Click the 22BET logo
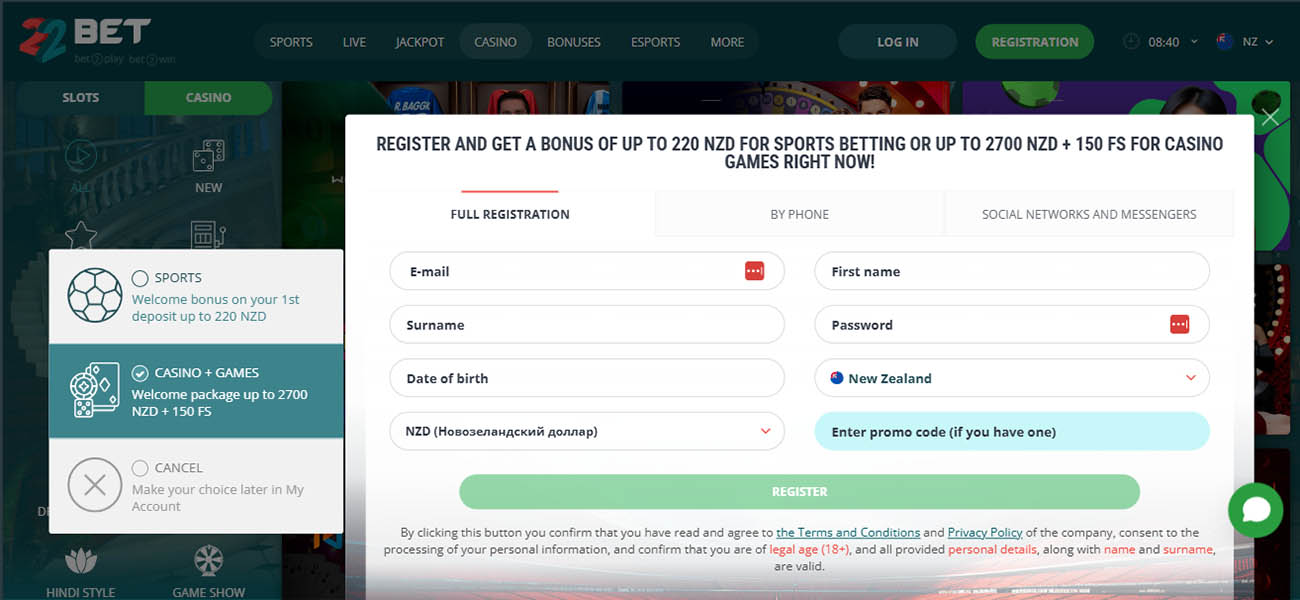Image resolution: width=1300 pixels, height=600 pixels. [x=85, y=40]
